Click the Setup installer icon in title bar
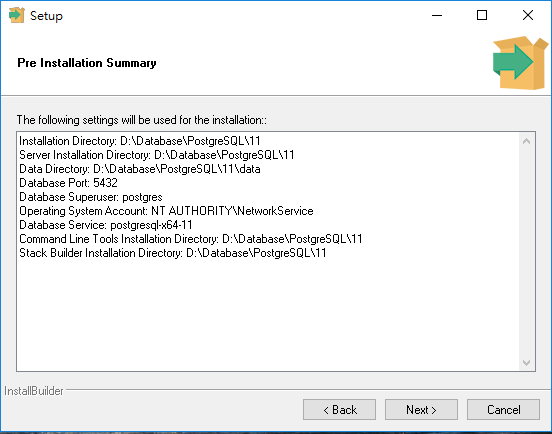Image resolution: width=552 pixels, height=434 pixels. 17,15
